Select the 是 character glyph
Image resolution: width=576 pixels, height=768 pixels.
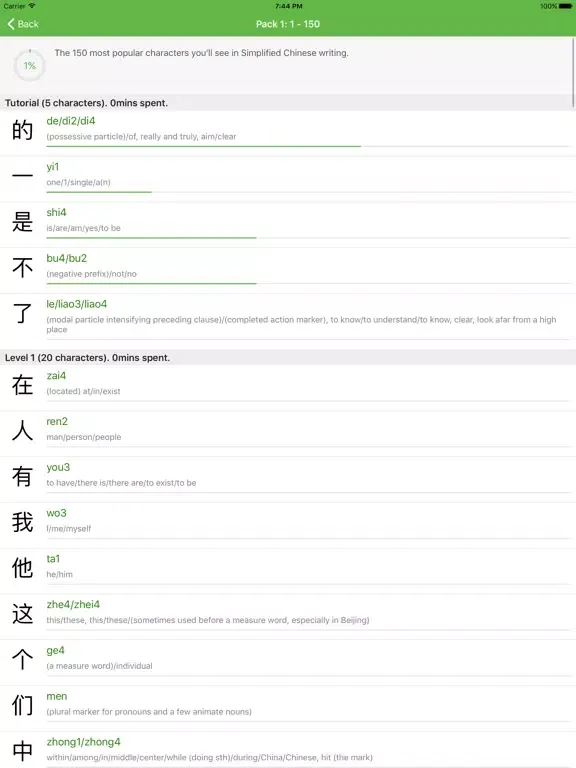pyautogui.click(x=23, y=222)
